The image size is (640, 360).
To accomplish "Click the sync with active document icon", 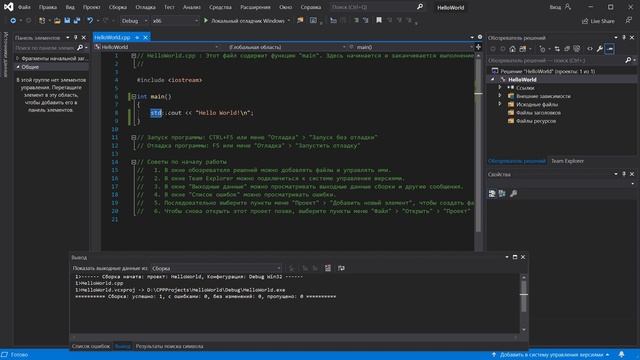I will click(557, 49).
